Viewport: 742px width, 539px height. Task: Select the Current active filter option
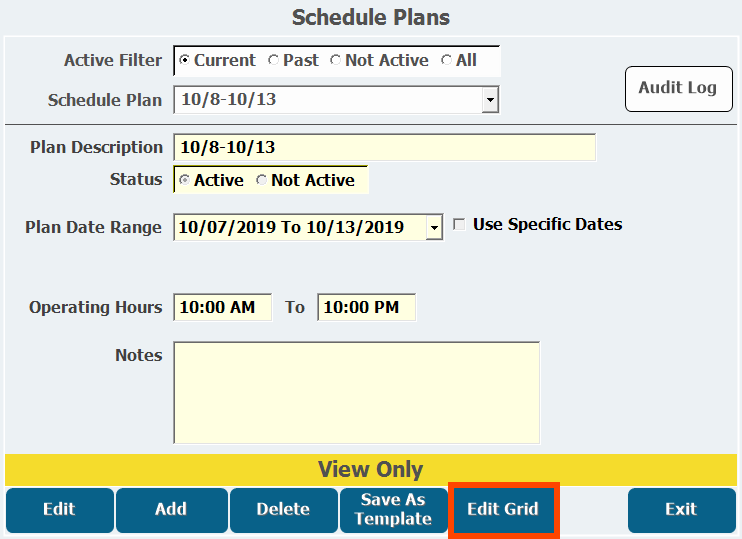tap(184, 61)
